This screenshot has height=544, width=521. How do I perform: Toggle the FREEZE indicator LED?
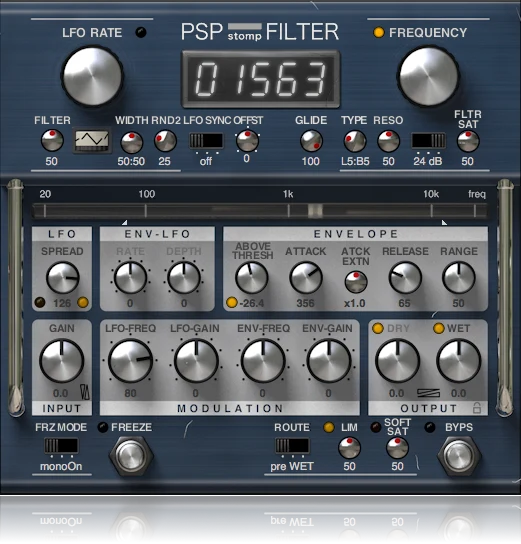(x=103, y=427)
